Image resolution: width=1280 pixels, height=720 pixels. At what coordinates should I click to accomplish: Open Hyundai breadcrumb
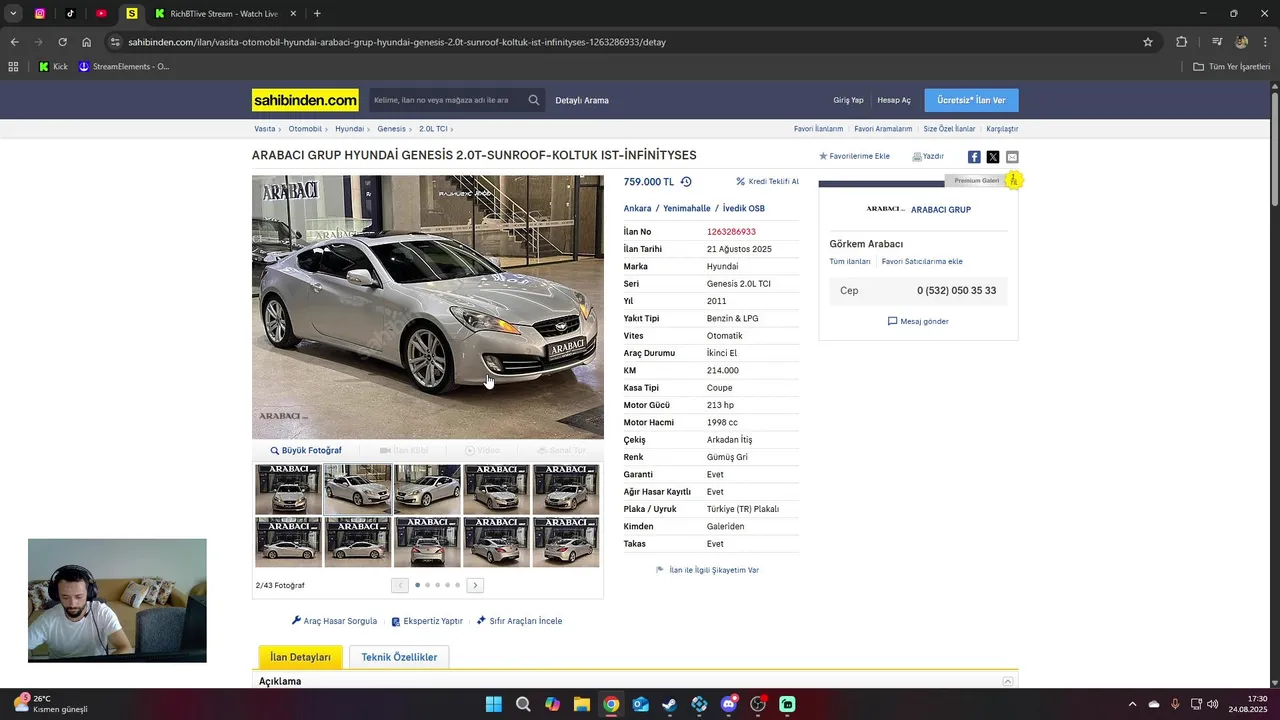pos(349,129)
